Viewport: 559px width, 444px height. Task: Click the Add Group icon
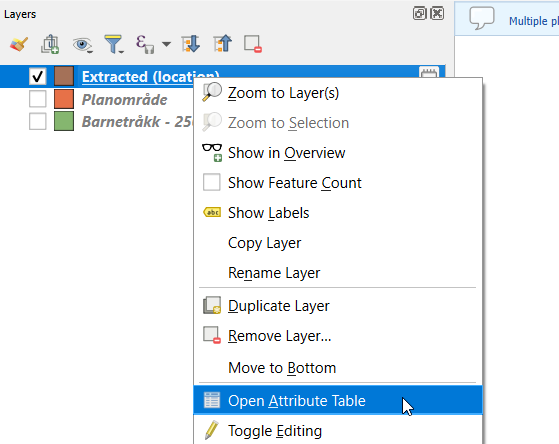pyautogui.click(x=50, y=44)
